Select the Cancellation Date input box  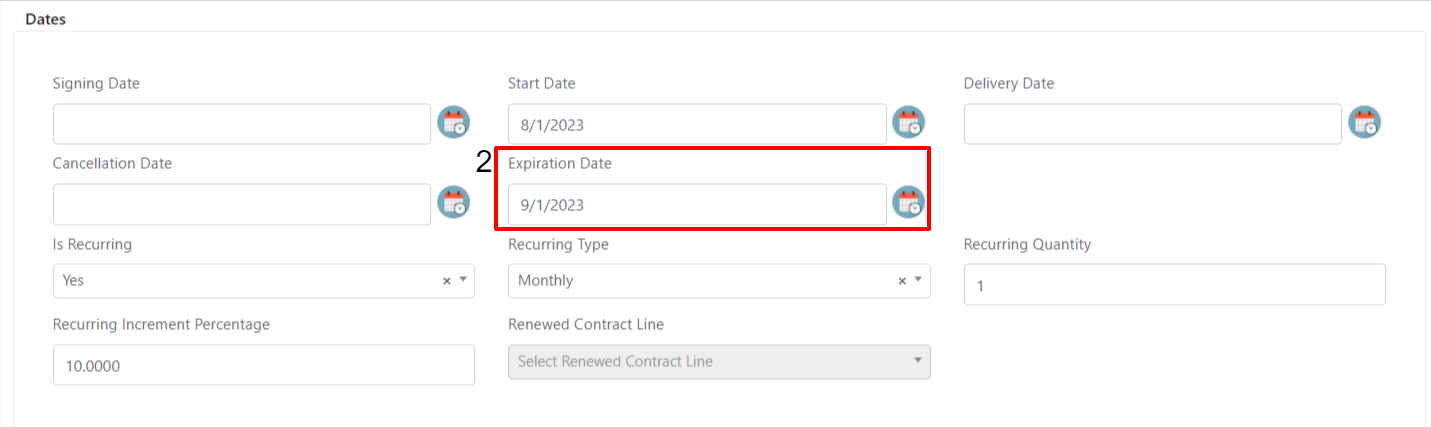[242, 204]
